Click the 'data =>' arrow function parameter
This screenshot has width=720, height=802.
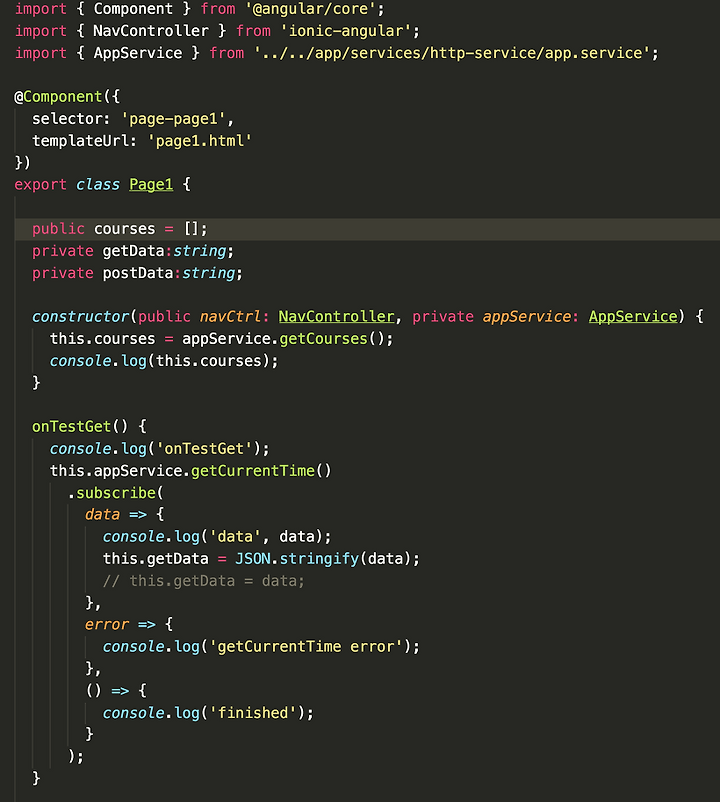(116, 515)
